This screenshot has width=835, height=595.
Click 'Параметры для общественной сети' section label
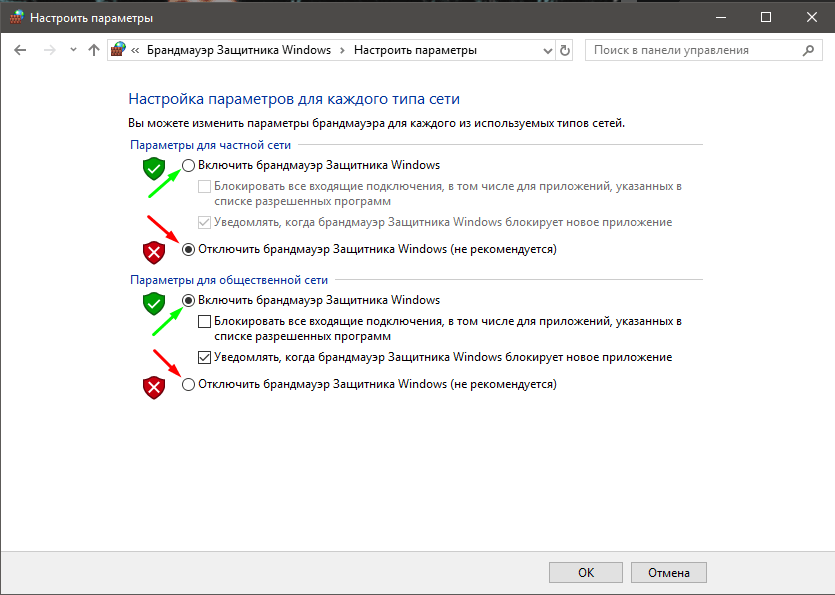tap(229, 280)
